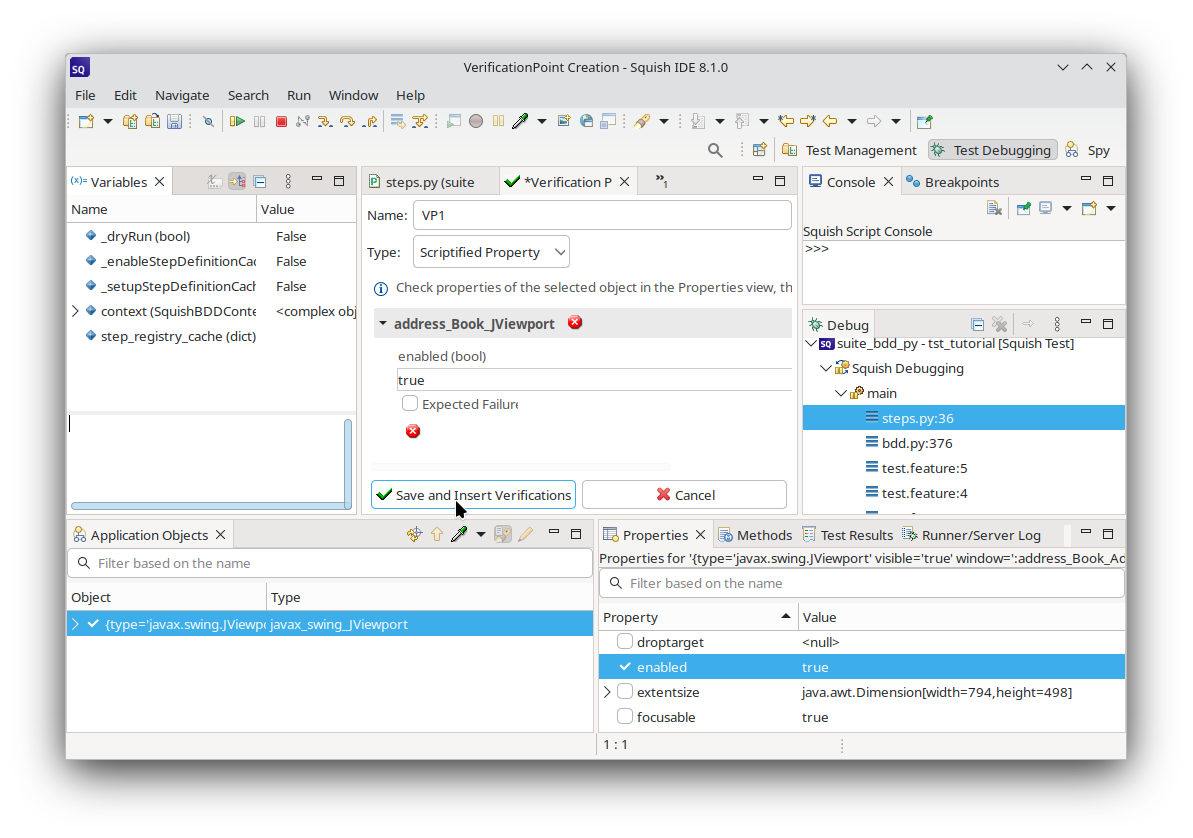The image size is (1193, 838).
Task: Collapse the address_Book_JViewport section
Action: point(383,324)
